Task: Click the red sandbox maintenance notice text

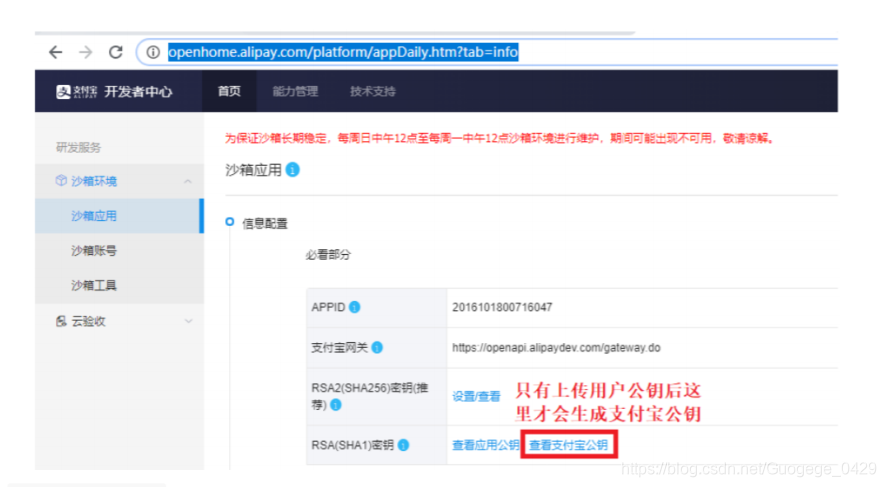Action: 500,138
